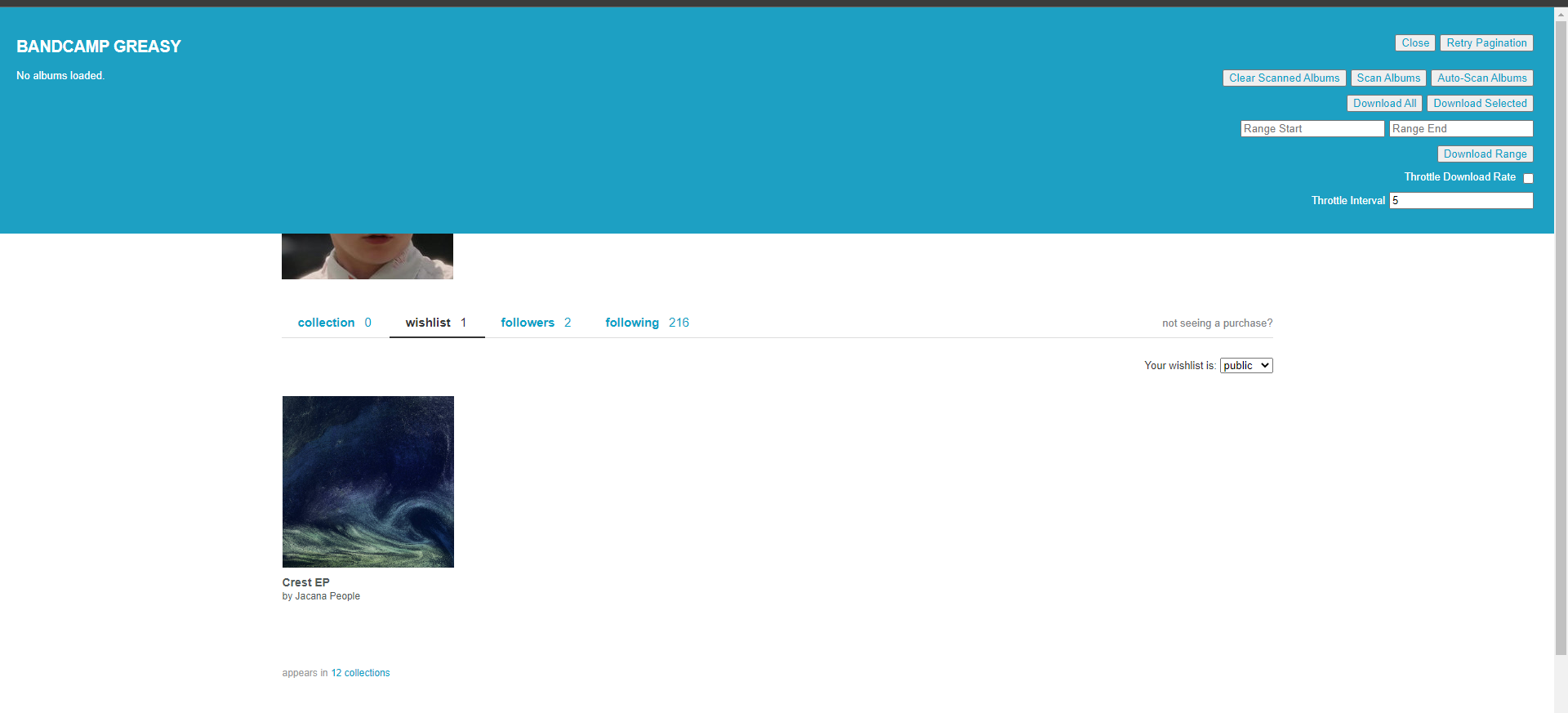Open the wishlist visibility dropdown
This screenshot has width=1568, height=713.
[x=1246, y=366]
